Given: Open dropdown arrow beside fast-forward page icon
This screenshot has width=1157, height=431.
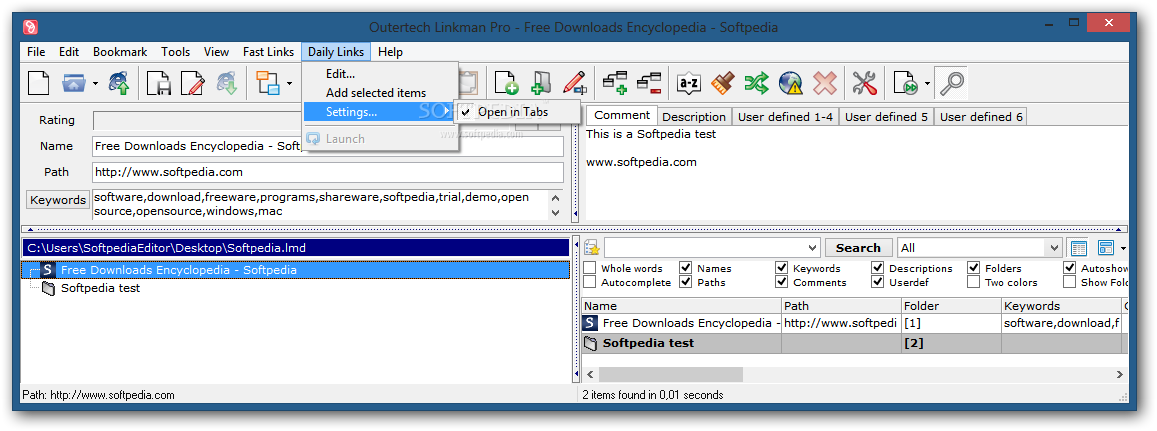Looking at the screenshot, I should click(927, 83).
